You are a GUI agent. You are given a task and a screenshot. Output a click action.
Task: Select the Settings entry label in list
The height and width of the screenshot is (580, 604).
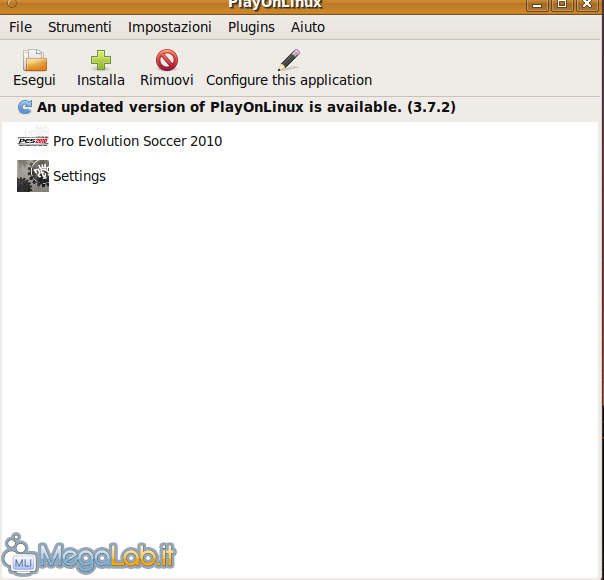[x=79, y=176]
